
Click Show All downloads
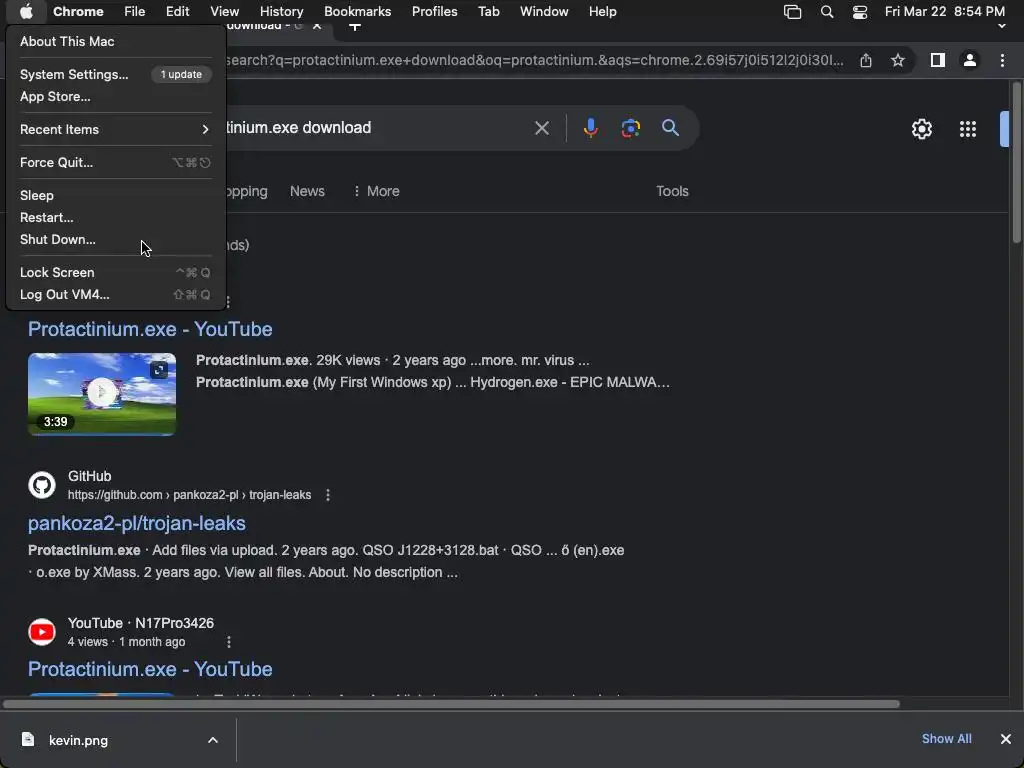pyautogui.click(x=946, y=739)
